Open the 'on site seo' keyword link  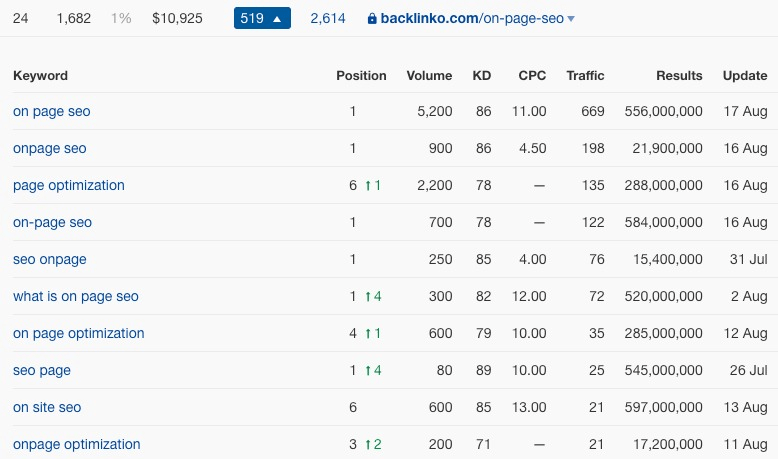coord(47,407)
